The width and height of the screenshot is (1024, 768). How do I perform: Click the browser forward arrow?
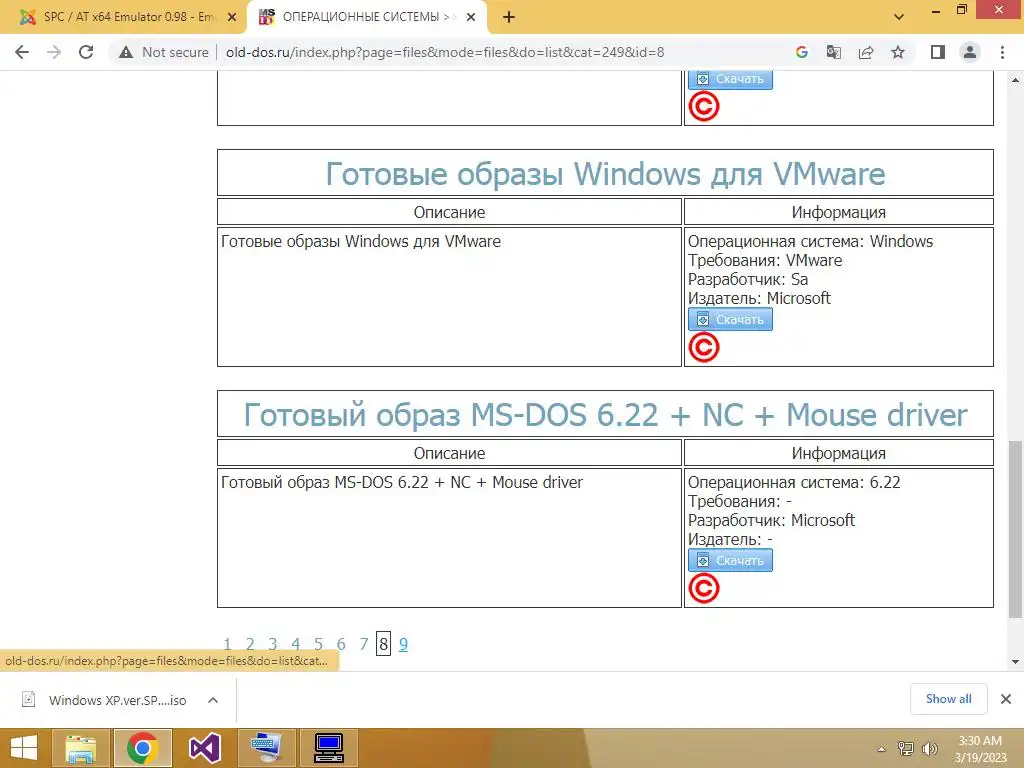click(54, 52)
